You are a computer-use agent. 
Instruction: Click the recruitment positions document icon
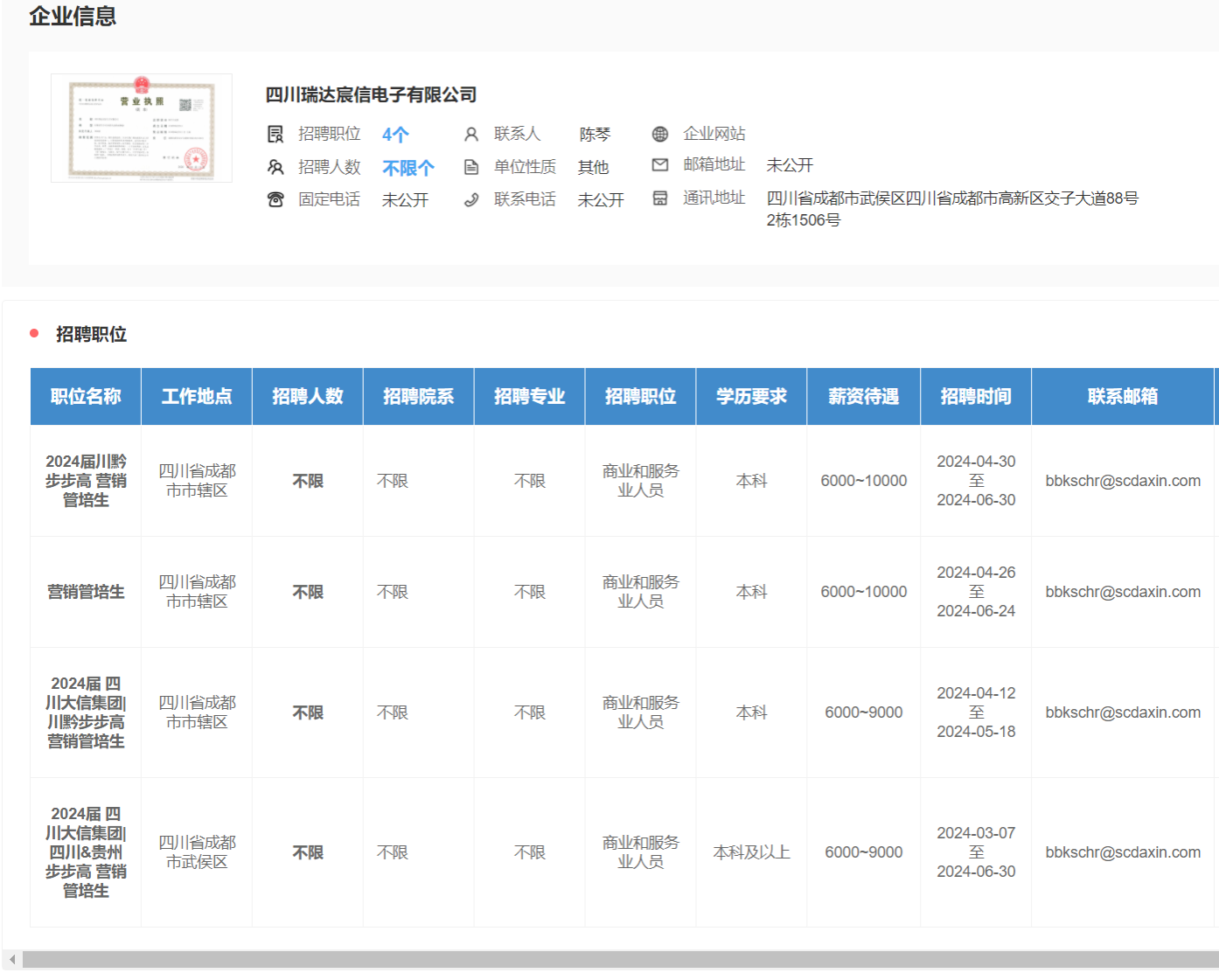pos(275,134)
